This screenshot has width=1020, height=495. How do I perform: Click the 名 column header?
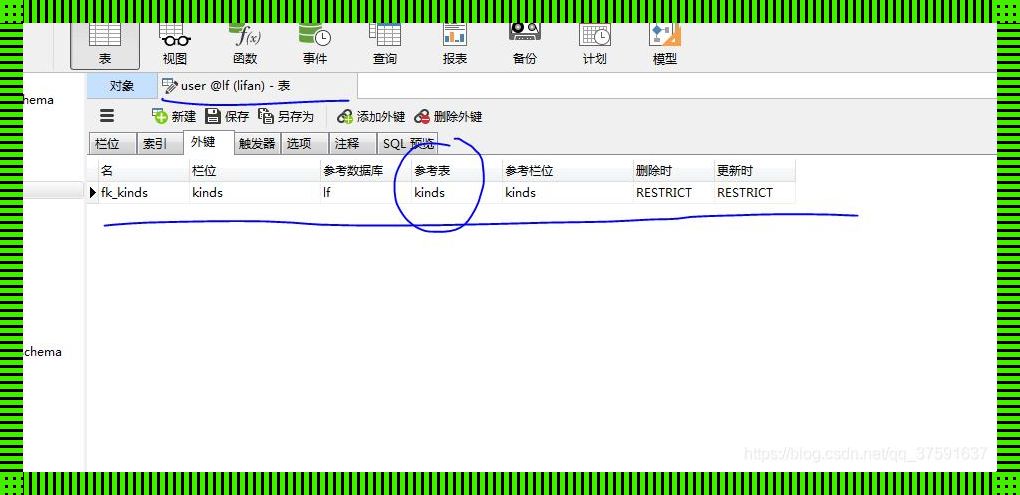[144, 171]
